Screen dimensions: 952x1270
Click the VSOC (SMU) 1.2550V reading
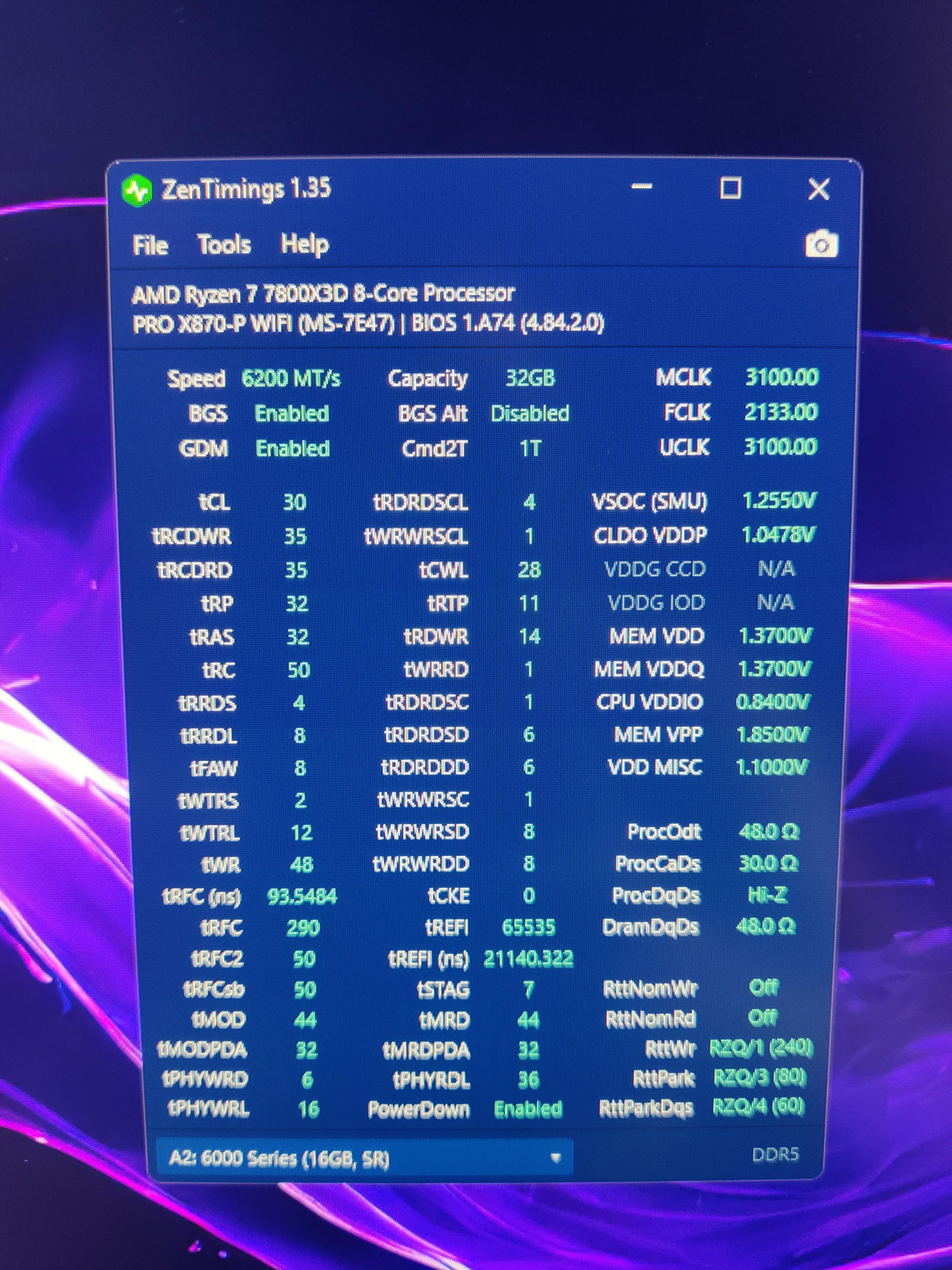tap(778, 501)
